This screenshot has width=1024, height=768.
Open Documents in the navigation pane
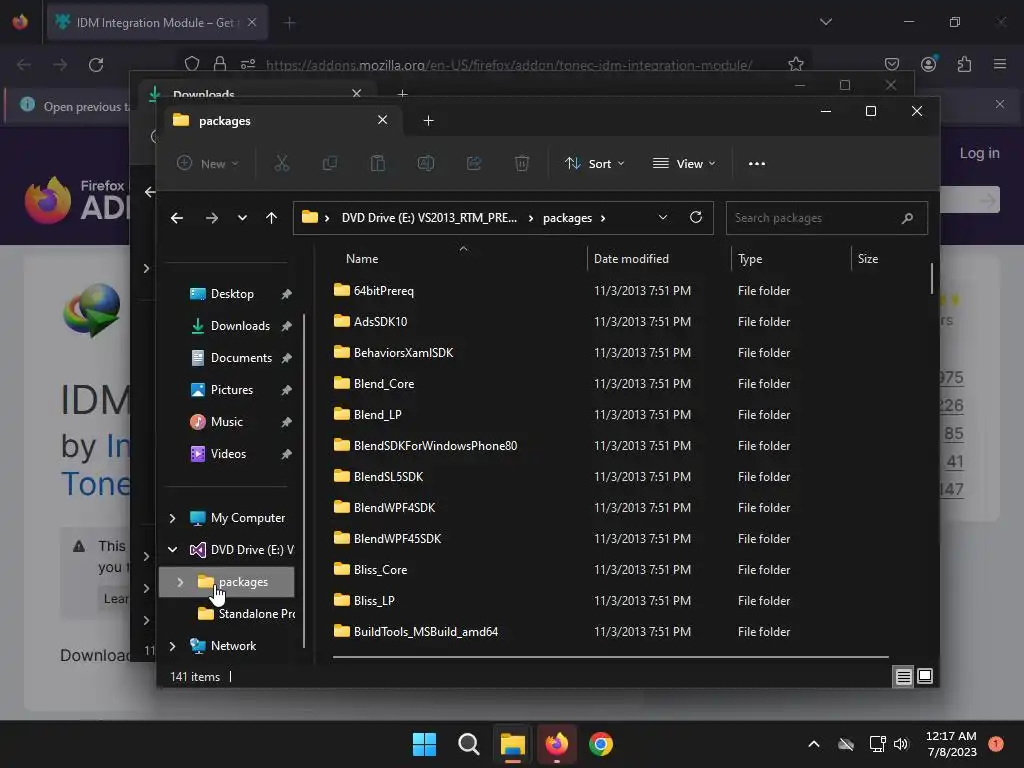[x=241, y=358]
